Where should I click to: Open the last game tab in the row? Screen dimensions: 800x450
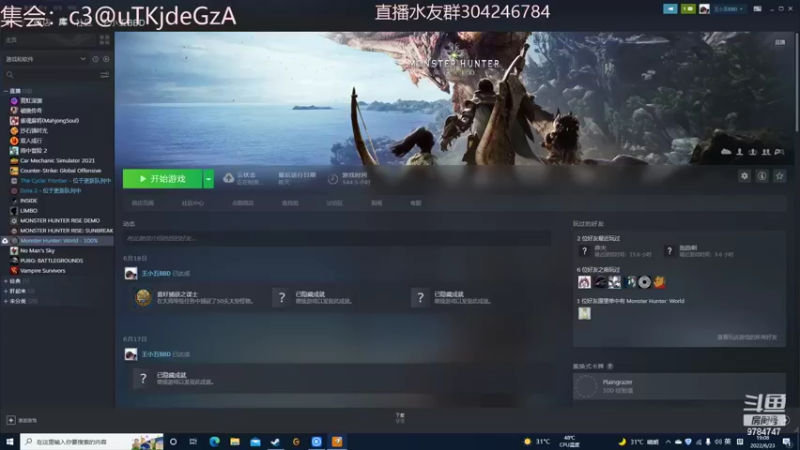416,203
